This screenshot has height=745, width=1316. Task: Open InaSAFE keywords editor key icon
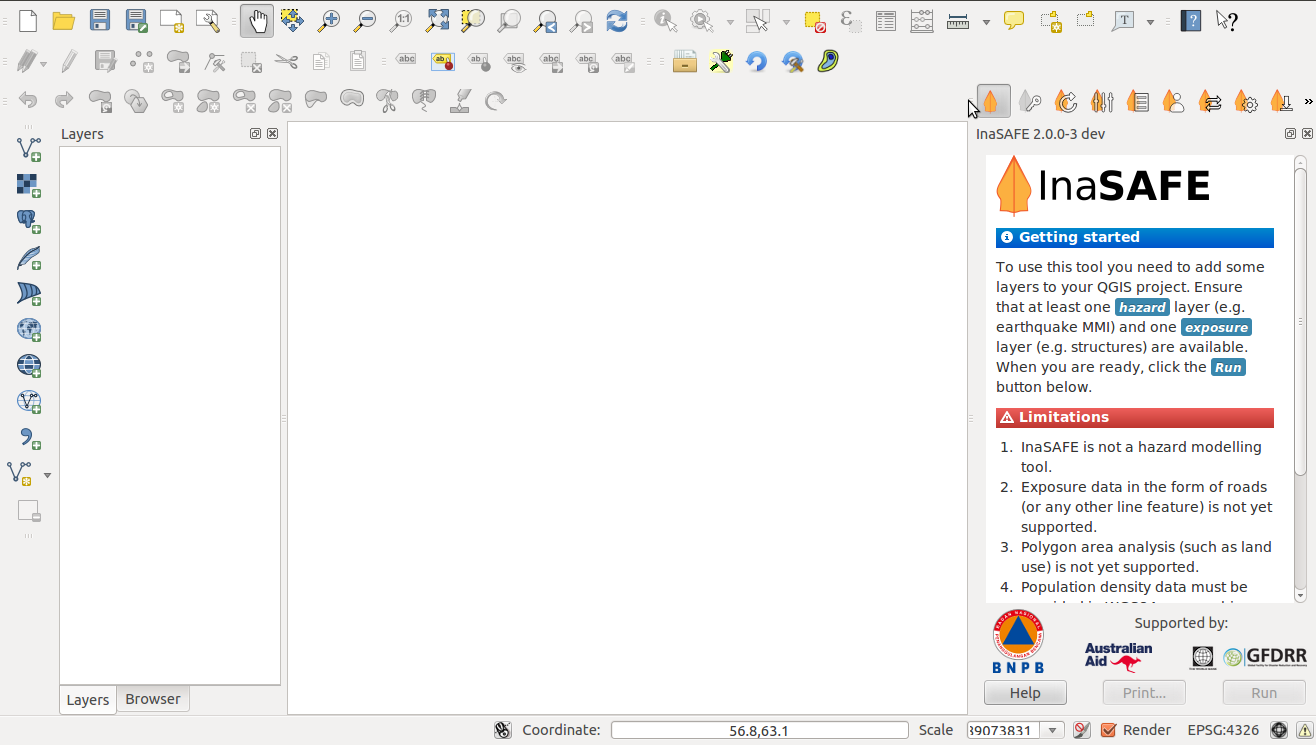point(1030,101)
